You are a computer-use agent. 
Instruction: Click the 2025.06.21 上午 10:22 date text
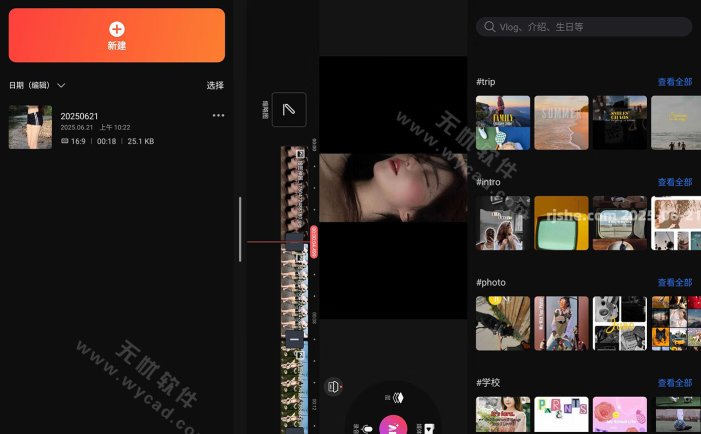(x=95, y=127)
